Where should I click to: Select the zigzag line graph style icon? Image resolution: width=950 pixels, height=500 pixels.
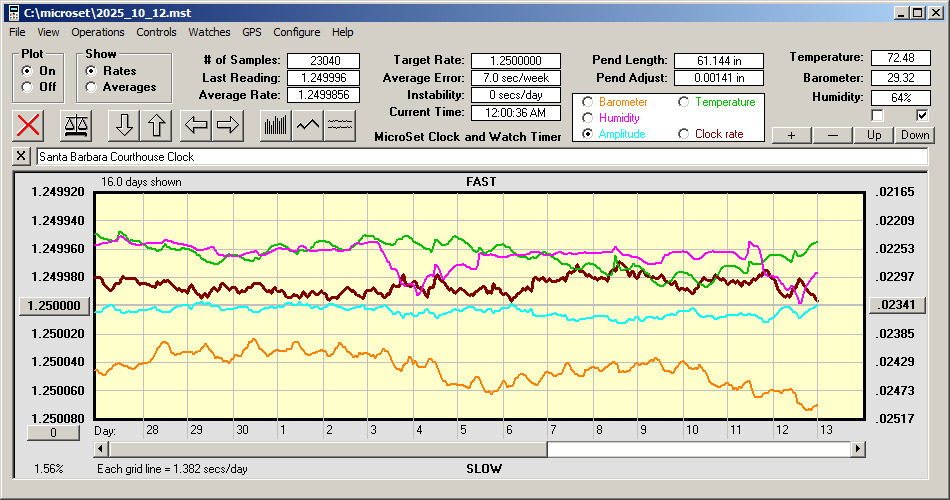pos(308,125)
